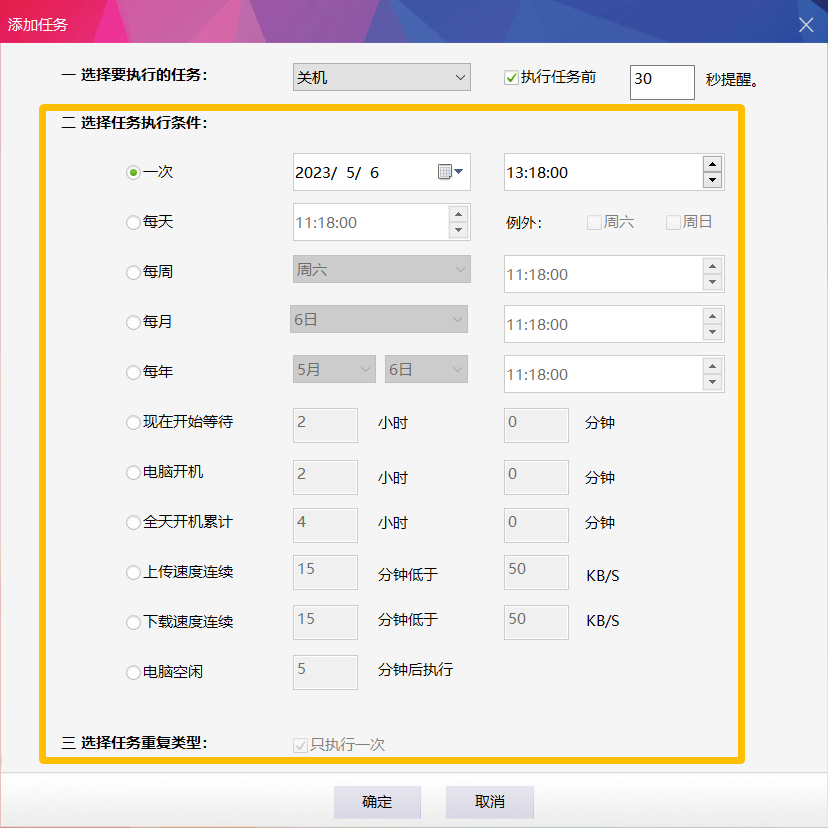
Task: Click down arrow of the 每年 time spinner
Action: coord(712,382)
